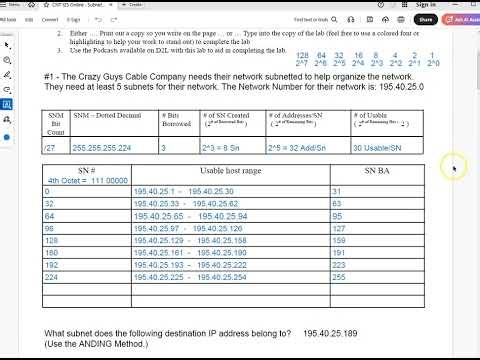The image size is (480, 360).
Task: Click the Share button
Action: [x=426, y=20]
